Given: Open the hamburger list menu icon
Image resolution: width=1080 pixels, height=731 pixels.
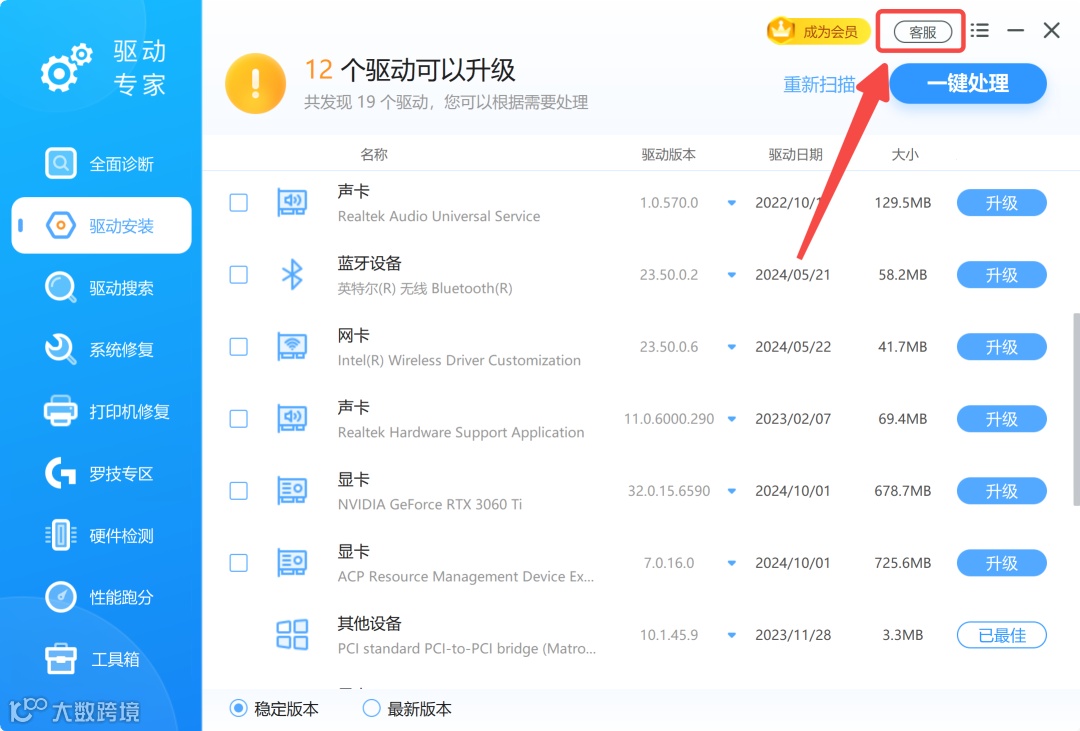Looking at the screenshot, I should pos(979,30).
